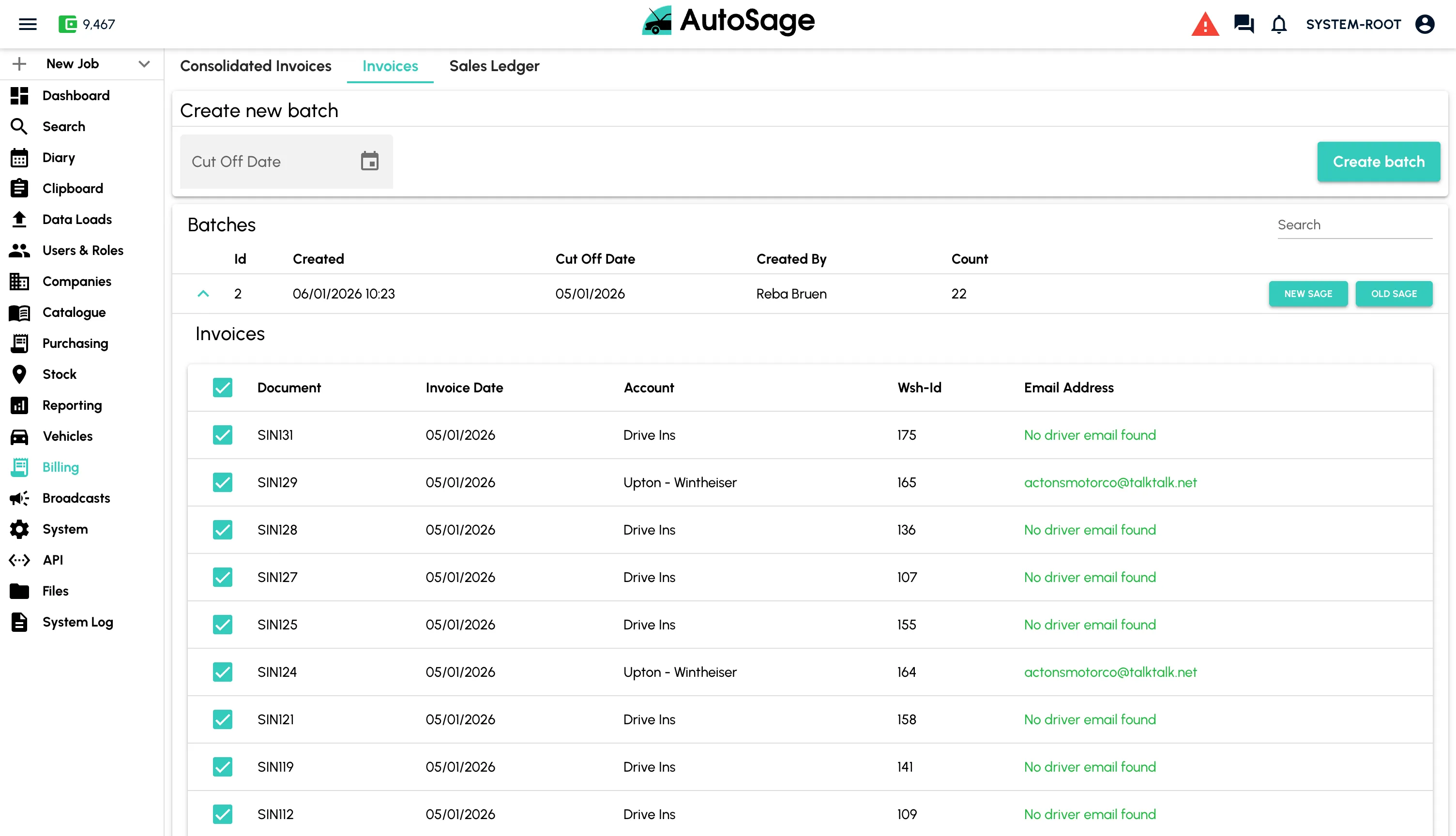Click email actonsmotorco@talktalk.net for SINI29
Screen dimensions: 1456x836
click(1110, 482)
